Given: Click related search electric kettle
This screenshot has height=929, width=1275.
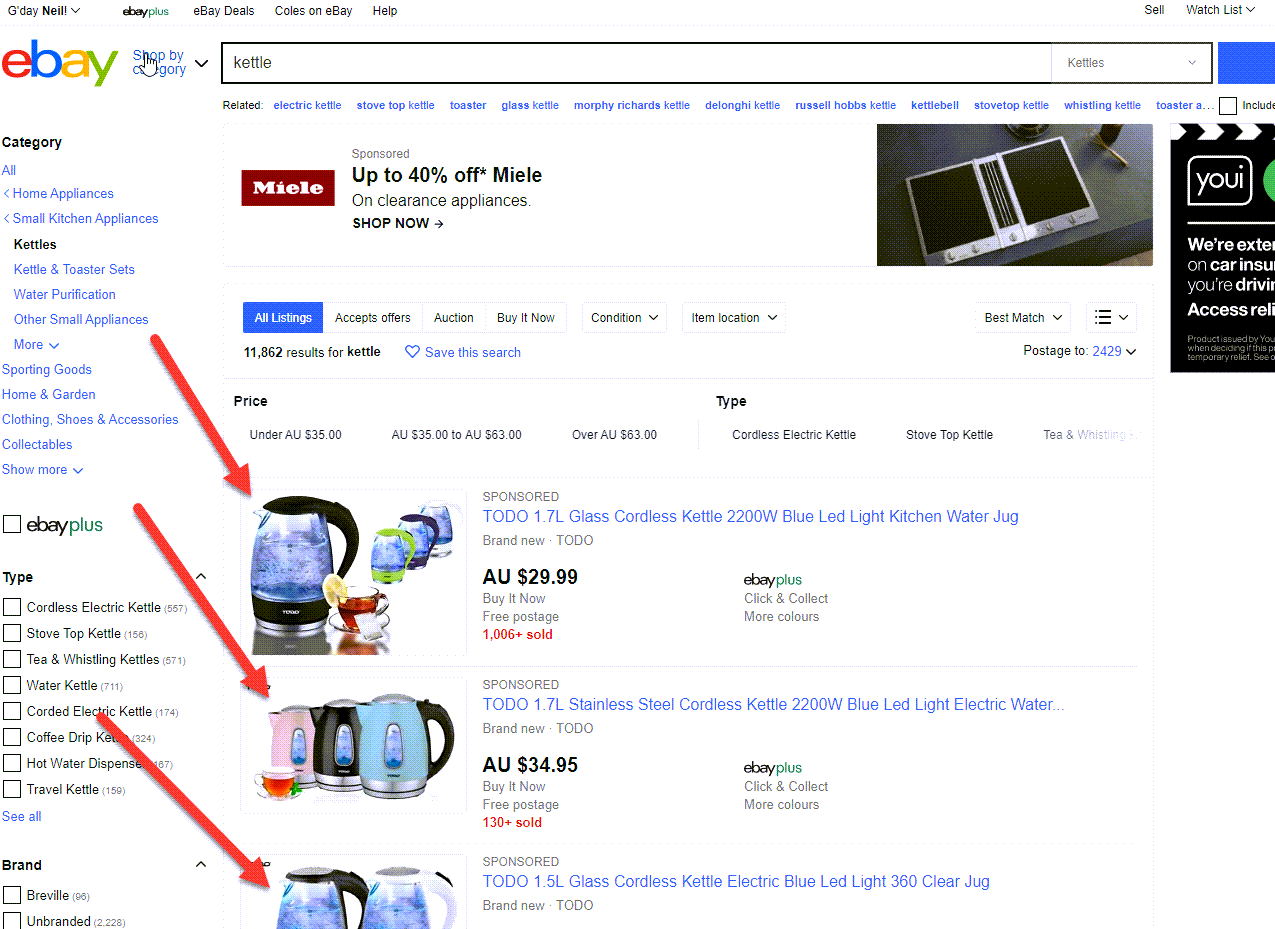Looking at the screenshot, I should coord(307,105).
